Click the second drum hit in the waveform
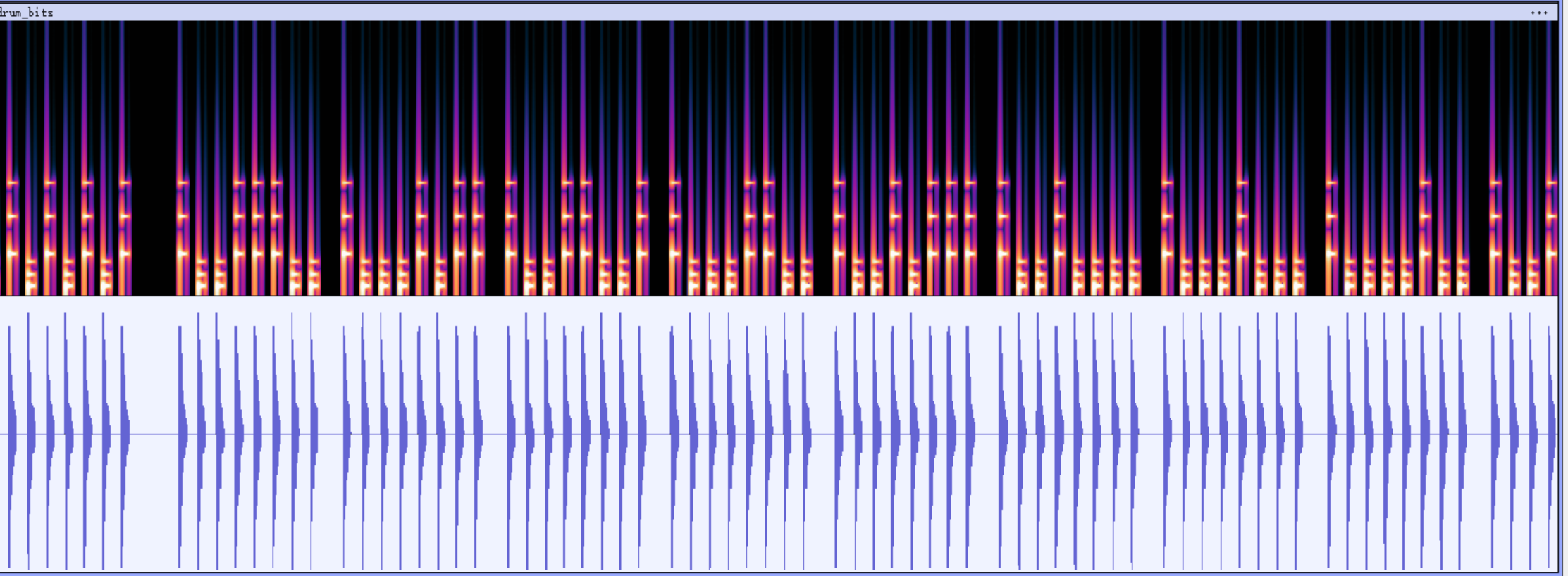Image resolution: width=1568 pixels, height=576 pixels. pos(30,434)
